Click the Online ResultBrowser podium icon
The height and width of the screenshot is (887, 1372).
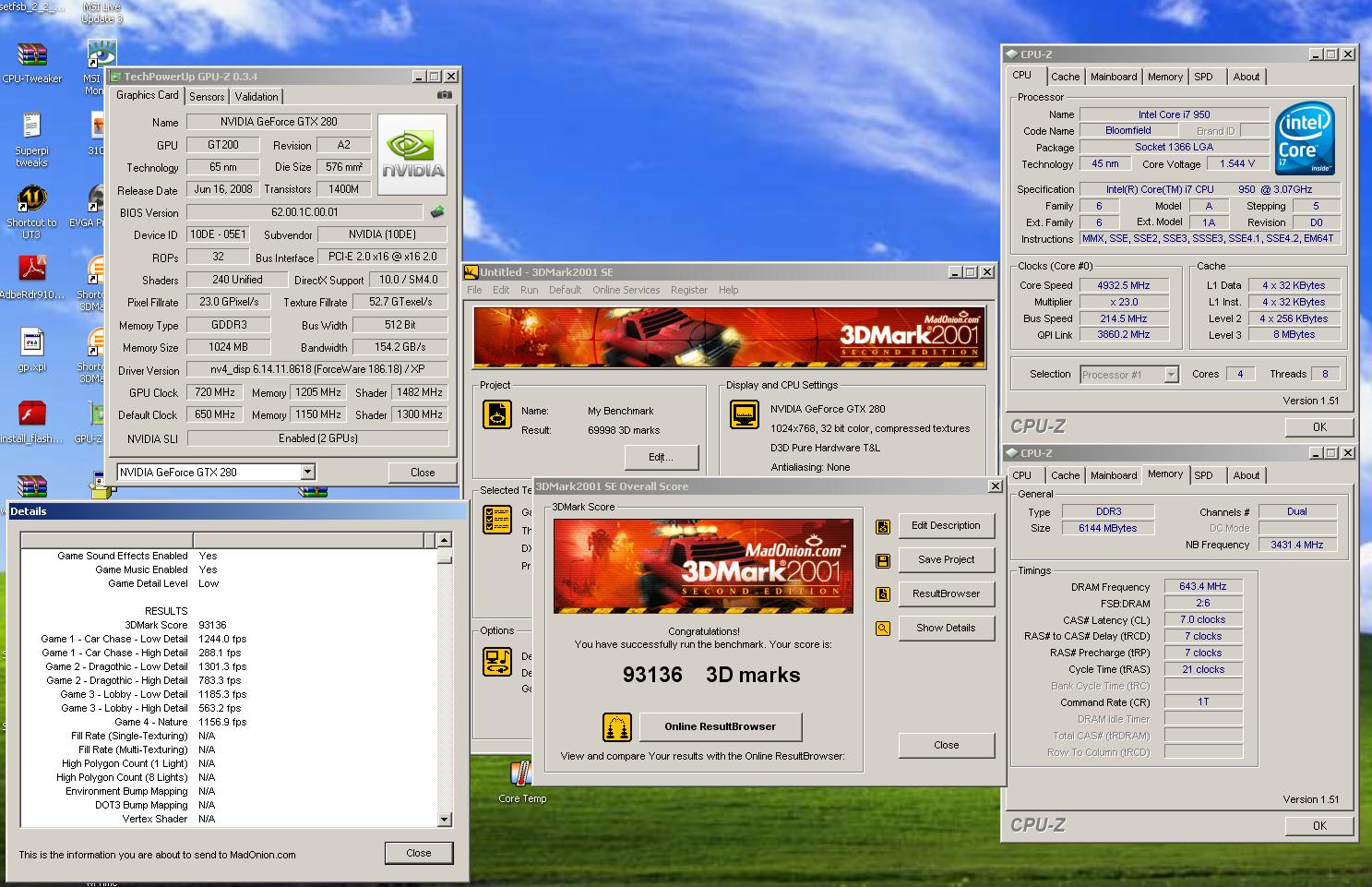pyautogui.click(x=617, y=727)
